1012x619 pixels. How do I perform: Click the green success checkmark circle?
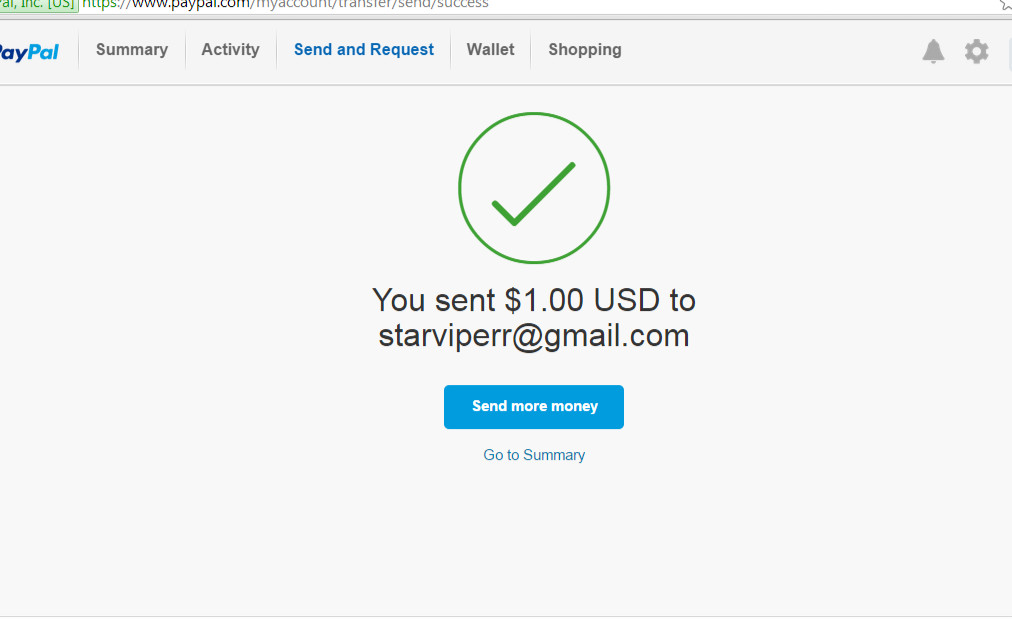click(x=534, y=188)
